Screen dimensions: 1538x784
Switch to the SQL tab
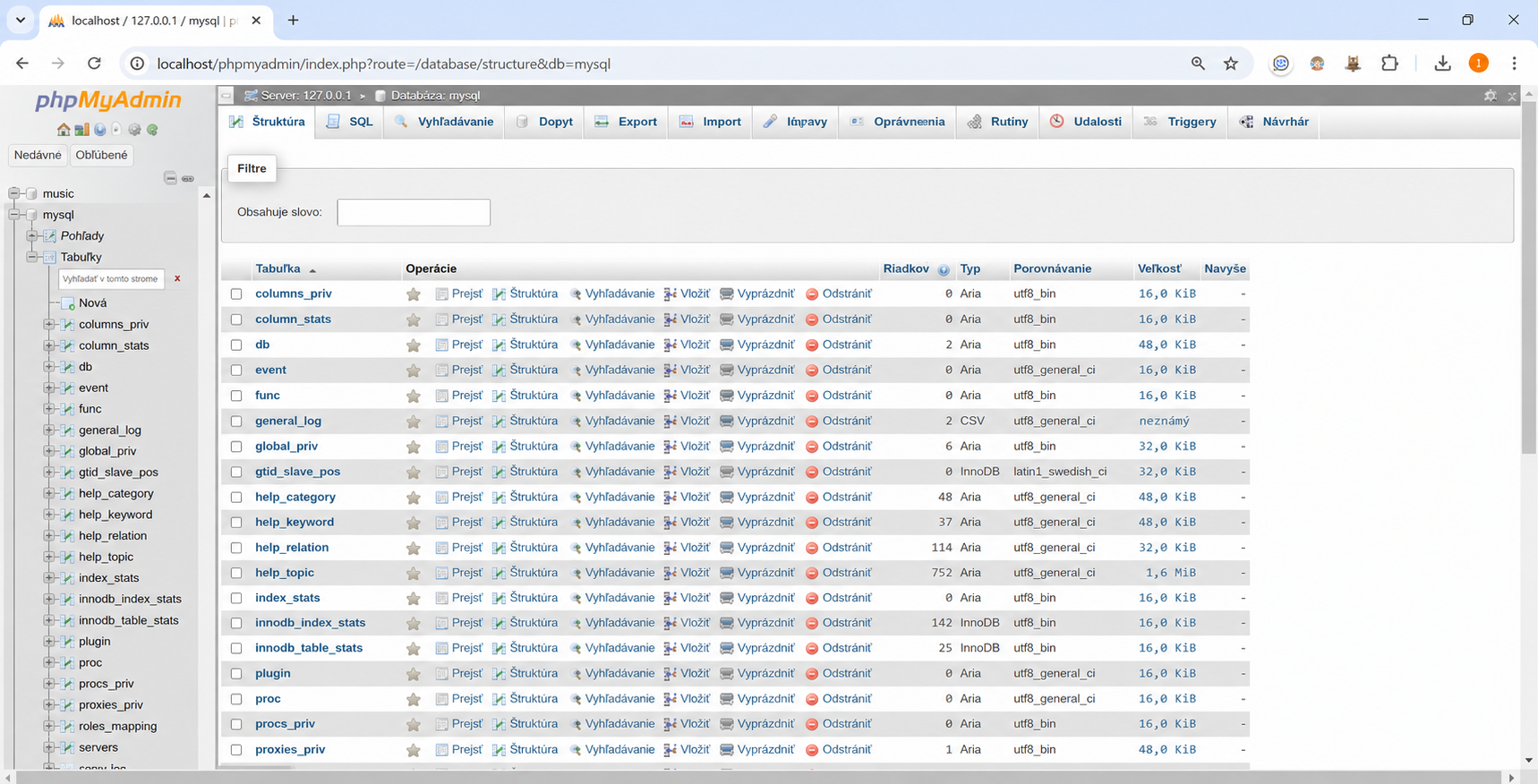click(x=350, y=122)
